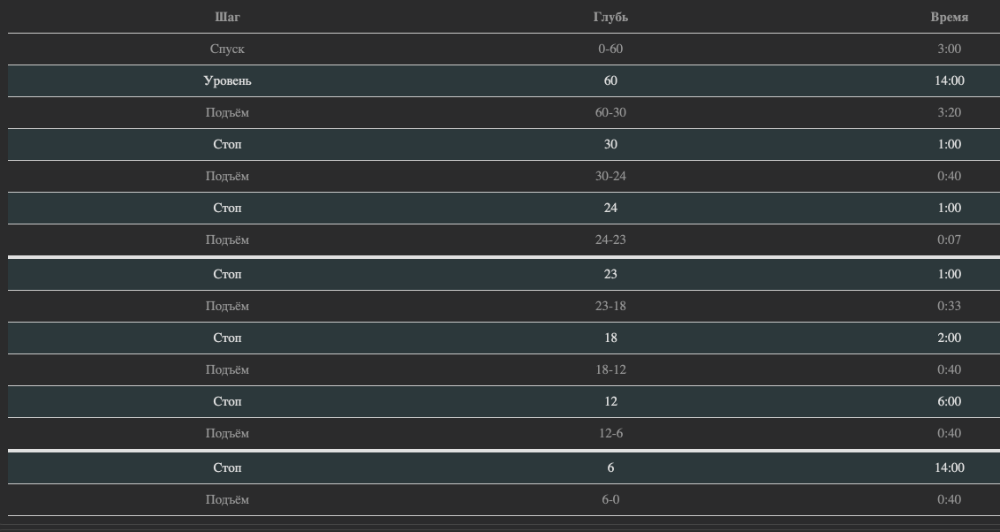Viewport: 1000px width, 532px height.
Task: Select the Подъём 60-30 depth cell
Action: [610, 113]
